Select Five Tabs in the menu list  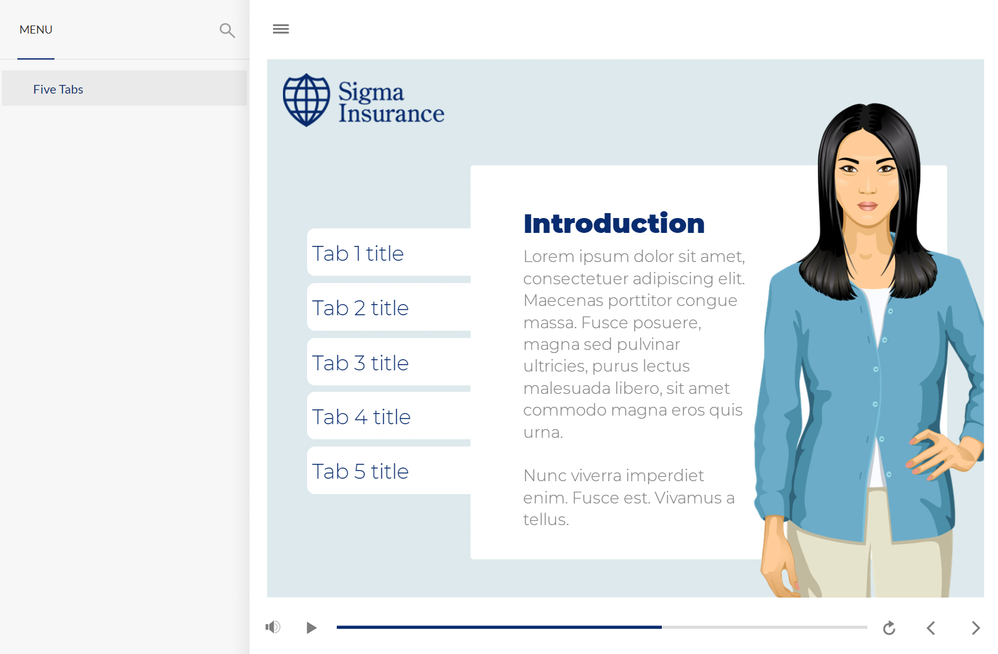click(58, 89)
